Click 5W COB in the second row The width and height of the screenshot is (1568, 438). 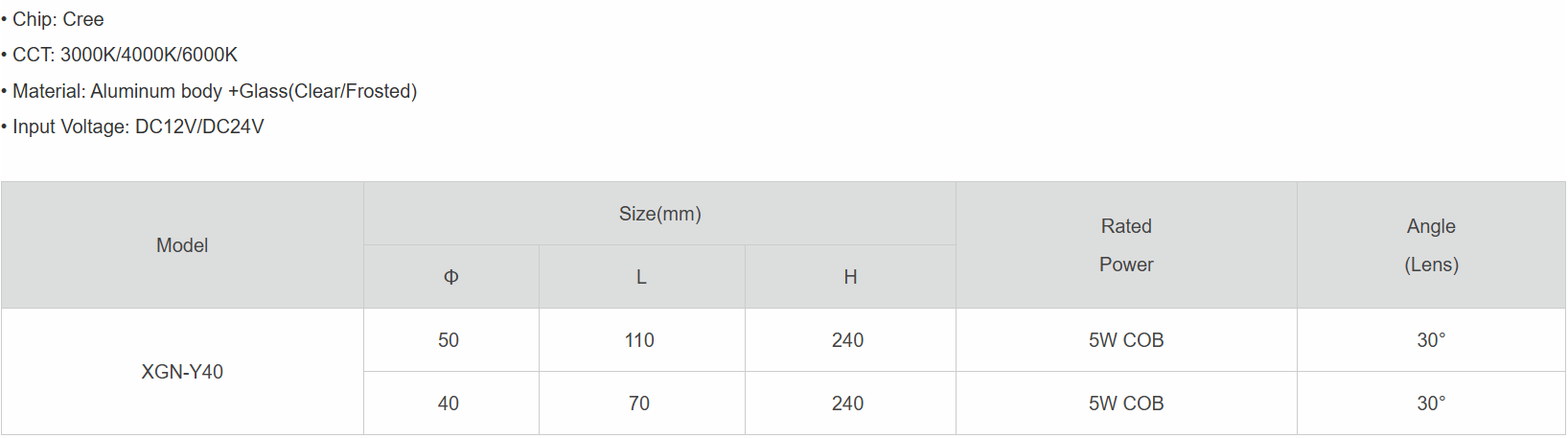click(1126, 403)
